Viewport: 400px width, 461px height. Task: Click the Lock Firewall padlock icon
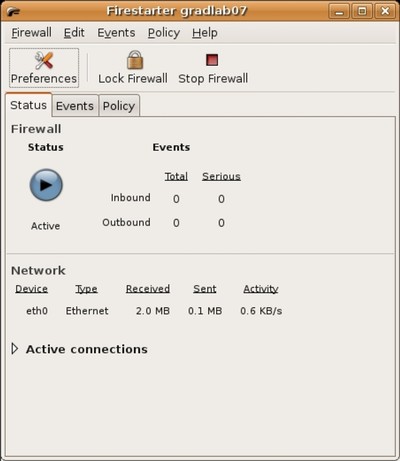point(135,60)
